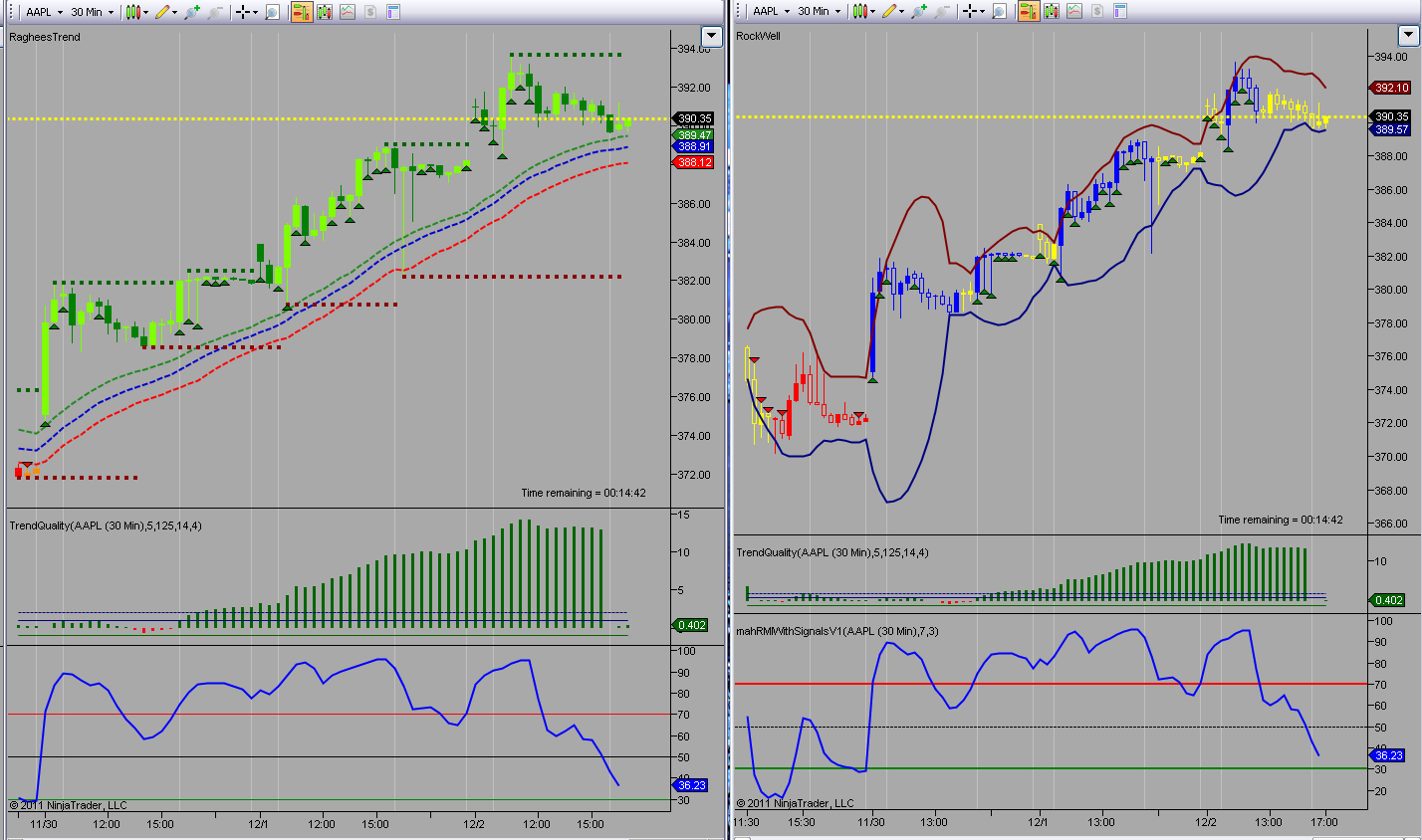Select the Zoom Frame magnifier on RockWell chart

[999, 12]
